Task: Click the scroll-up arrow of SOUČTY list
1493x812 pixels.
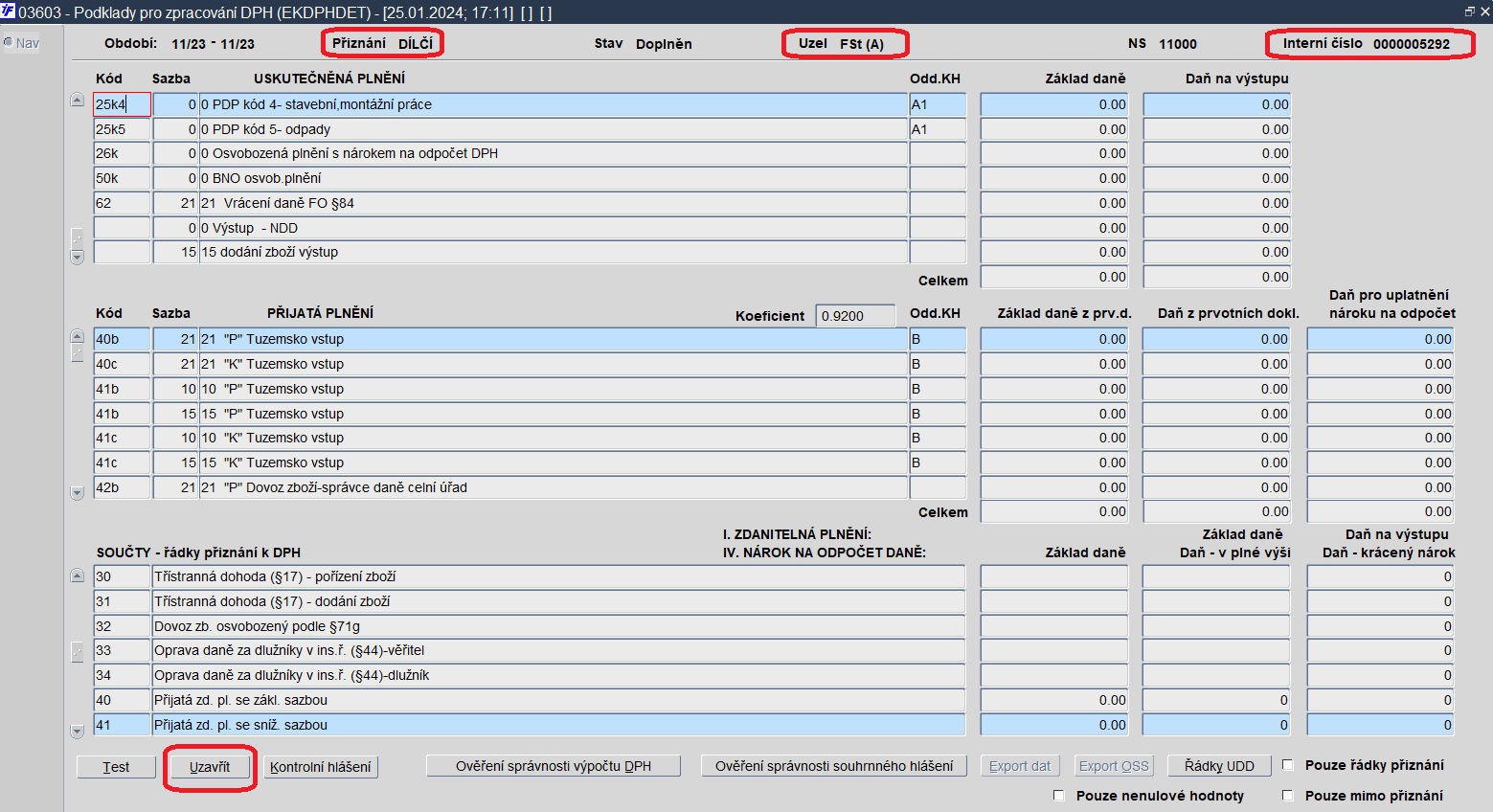Action: [78, 575]
